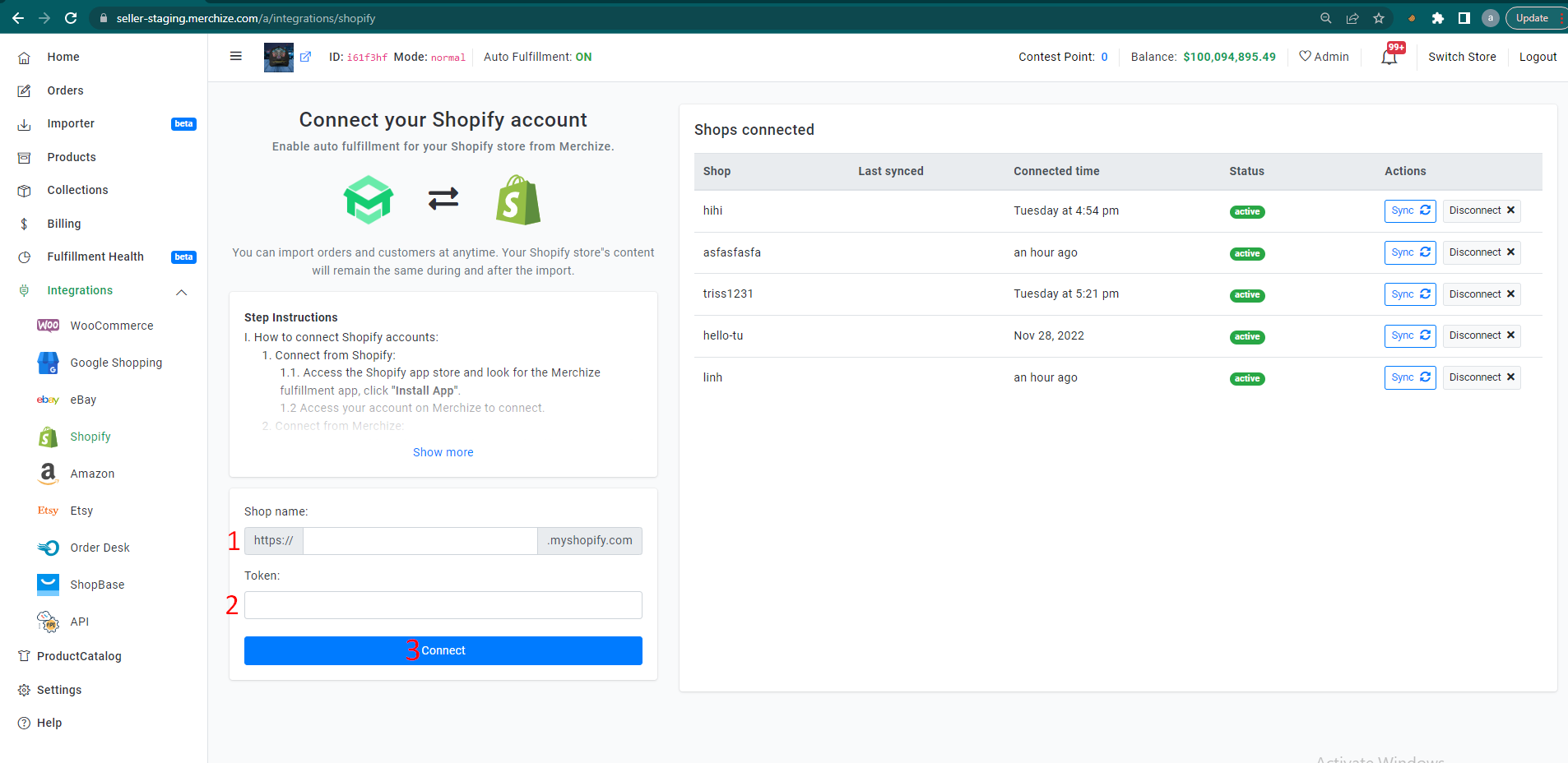Viewport: 1568px width, 763px height.
Task: Click the Auto Fulfillment ON label
Action: click(x=538, y=57)
